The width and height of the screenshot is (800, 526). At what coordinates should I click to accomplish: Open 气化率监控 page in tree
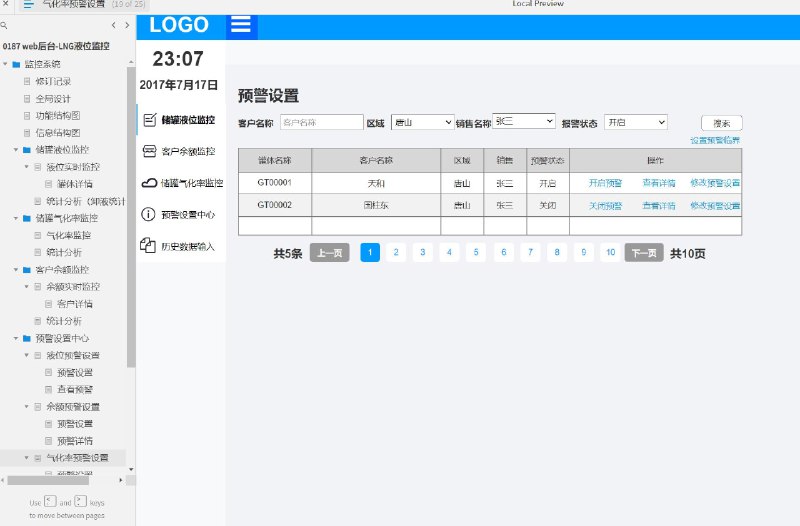coord(68,236)
